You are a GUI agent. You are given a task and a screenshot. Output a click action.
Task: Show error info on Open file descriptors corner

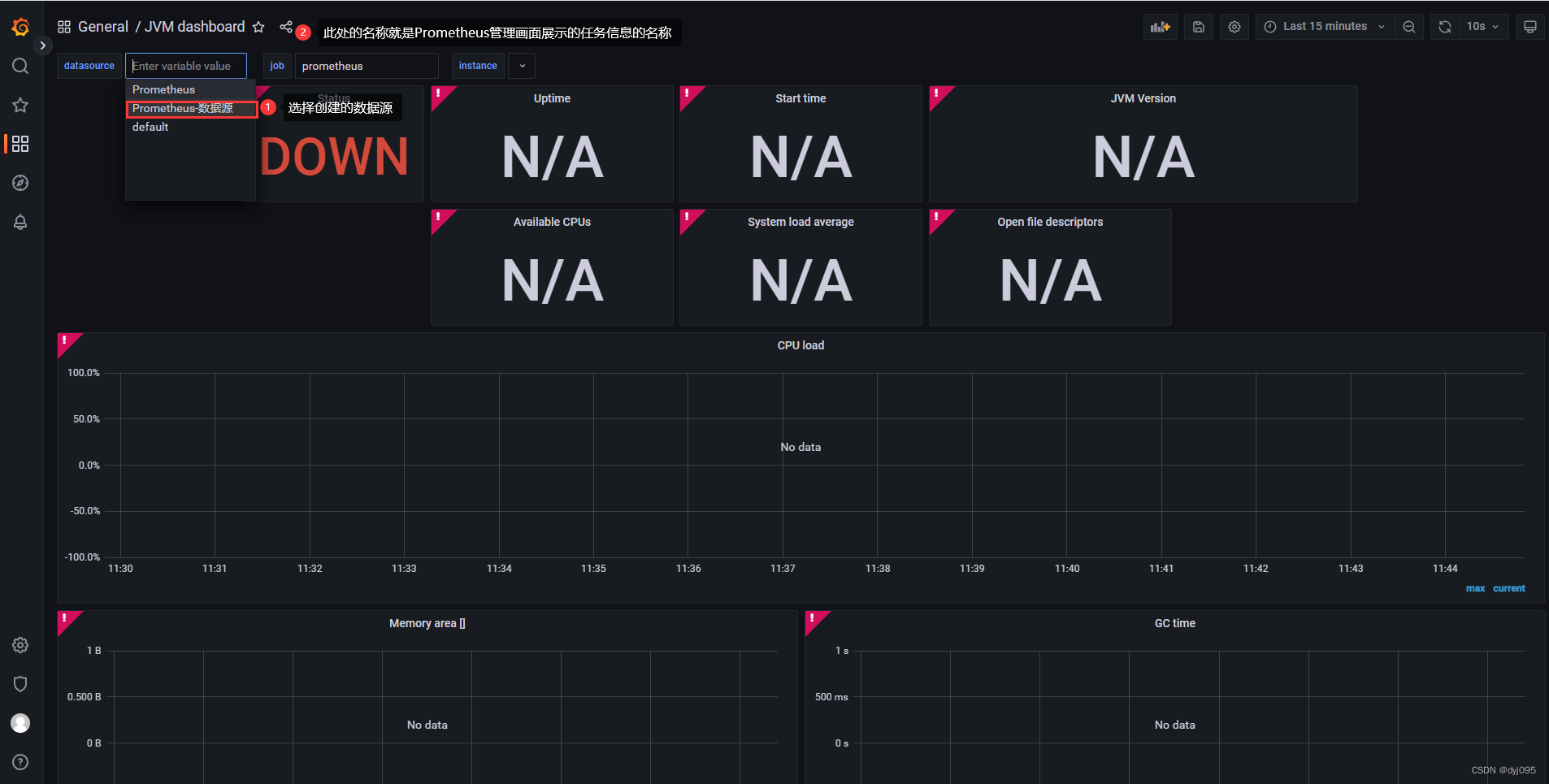(x=938, y=218)
